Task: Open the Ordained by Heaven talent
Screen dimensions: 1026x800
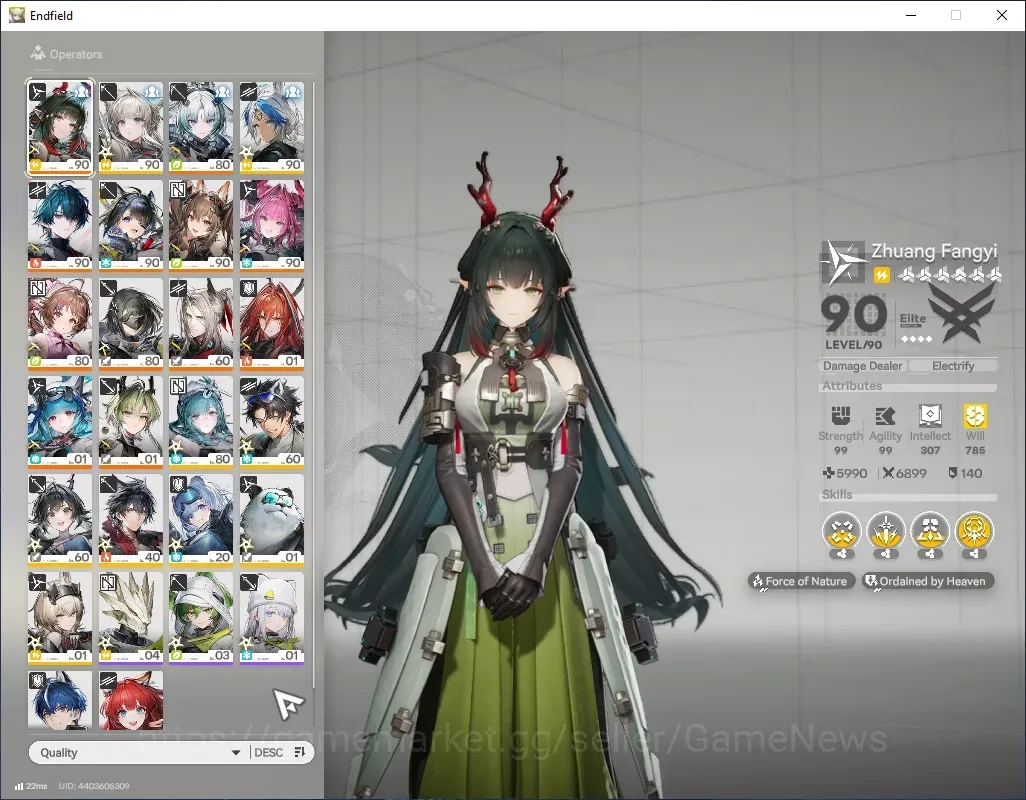Action: tap(927, 581)
